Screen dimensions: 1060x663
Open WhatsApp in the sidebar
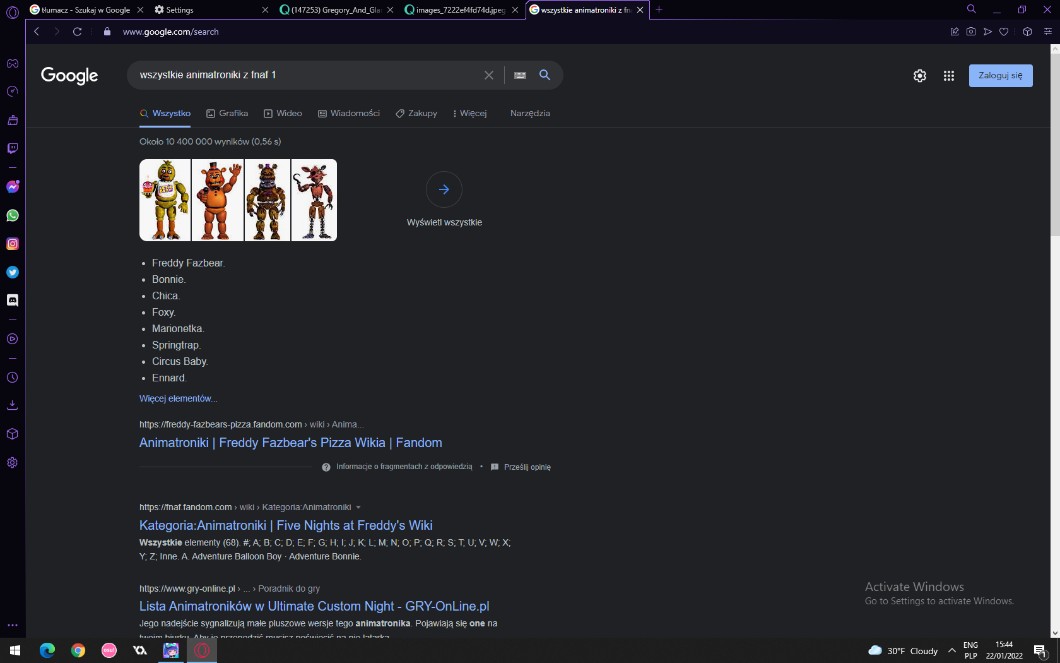tap(12, 215)
